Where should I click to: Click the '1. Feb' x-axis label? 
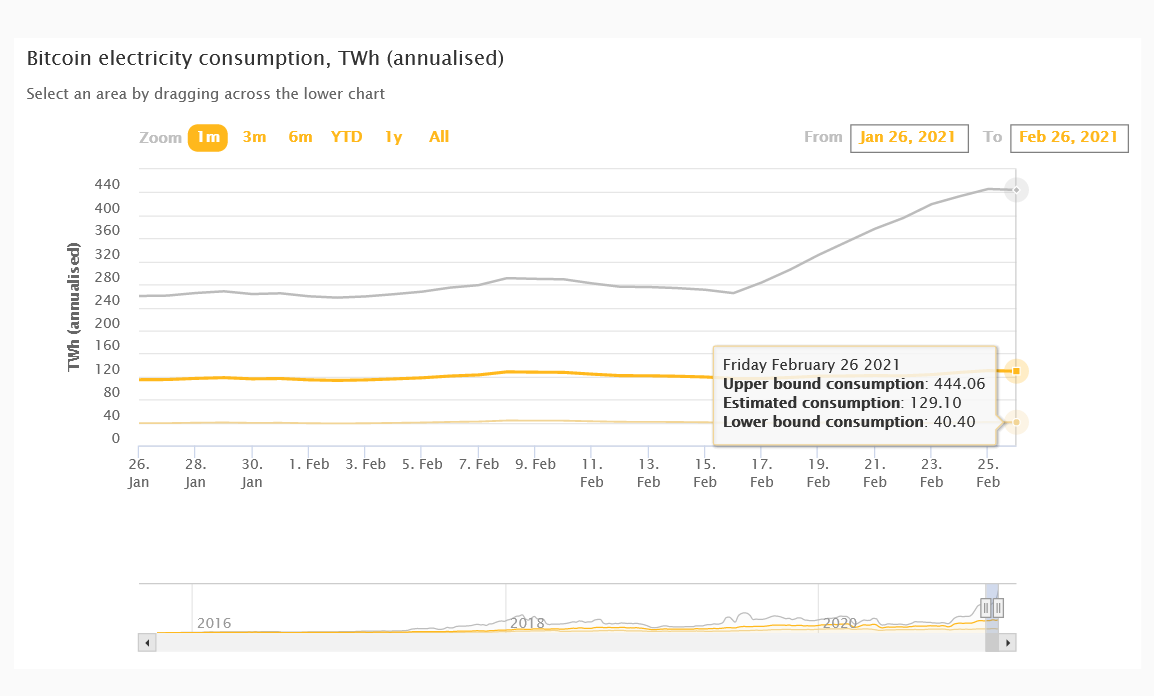click(309, 464)
